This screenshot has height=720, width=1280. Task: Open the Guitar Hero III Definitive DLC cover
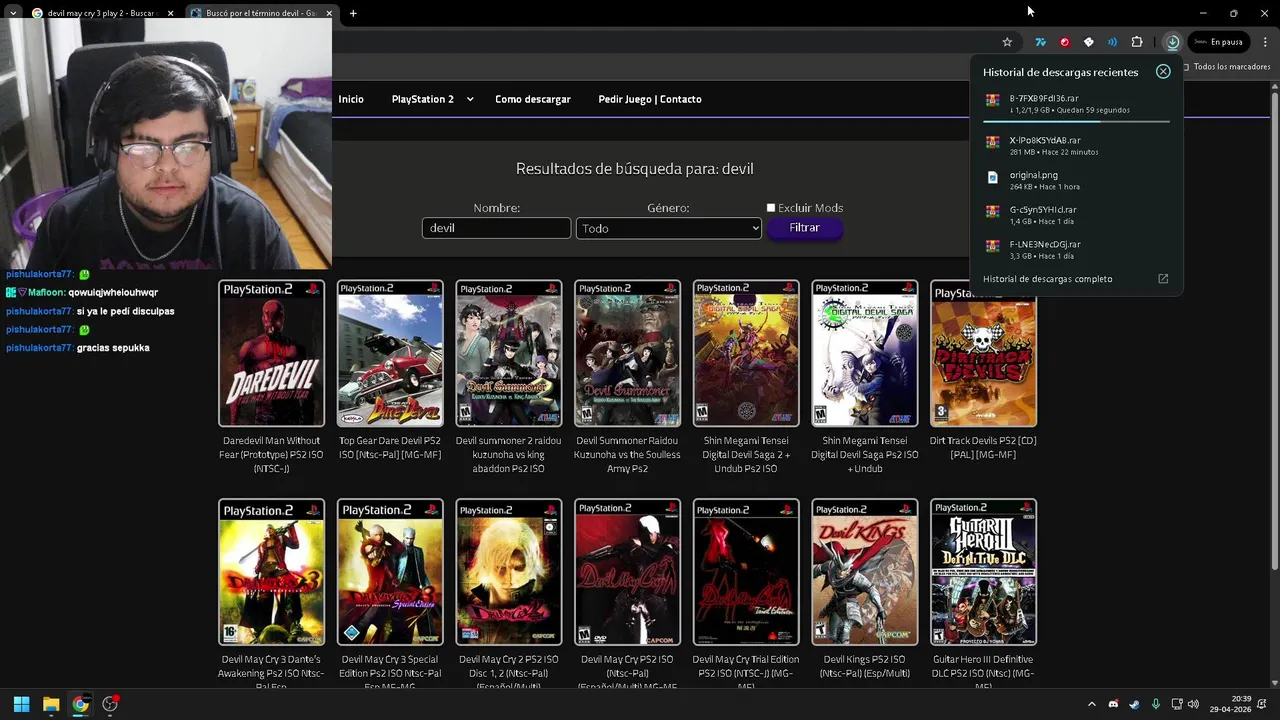pos(983,572)
